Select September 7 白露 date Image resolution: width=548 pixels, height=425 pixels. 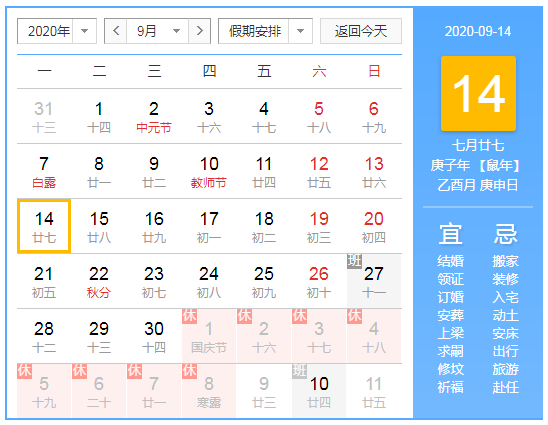(x=44, y=171)
